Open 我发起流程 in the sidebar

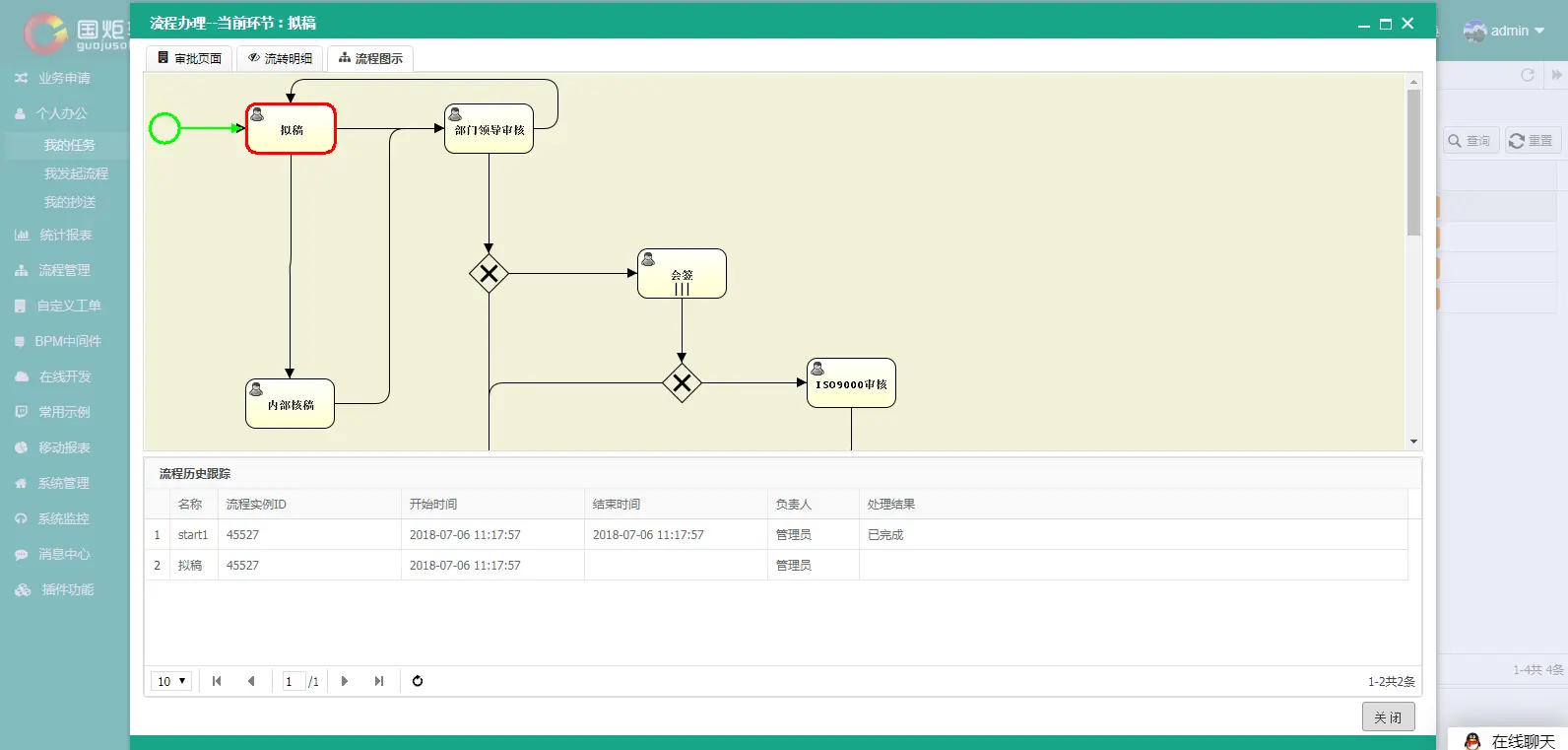click(76, 173)
